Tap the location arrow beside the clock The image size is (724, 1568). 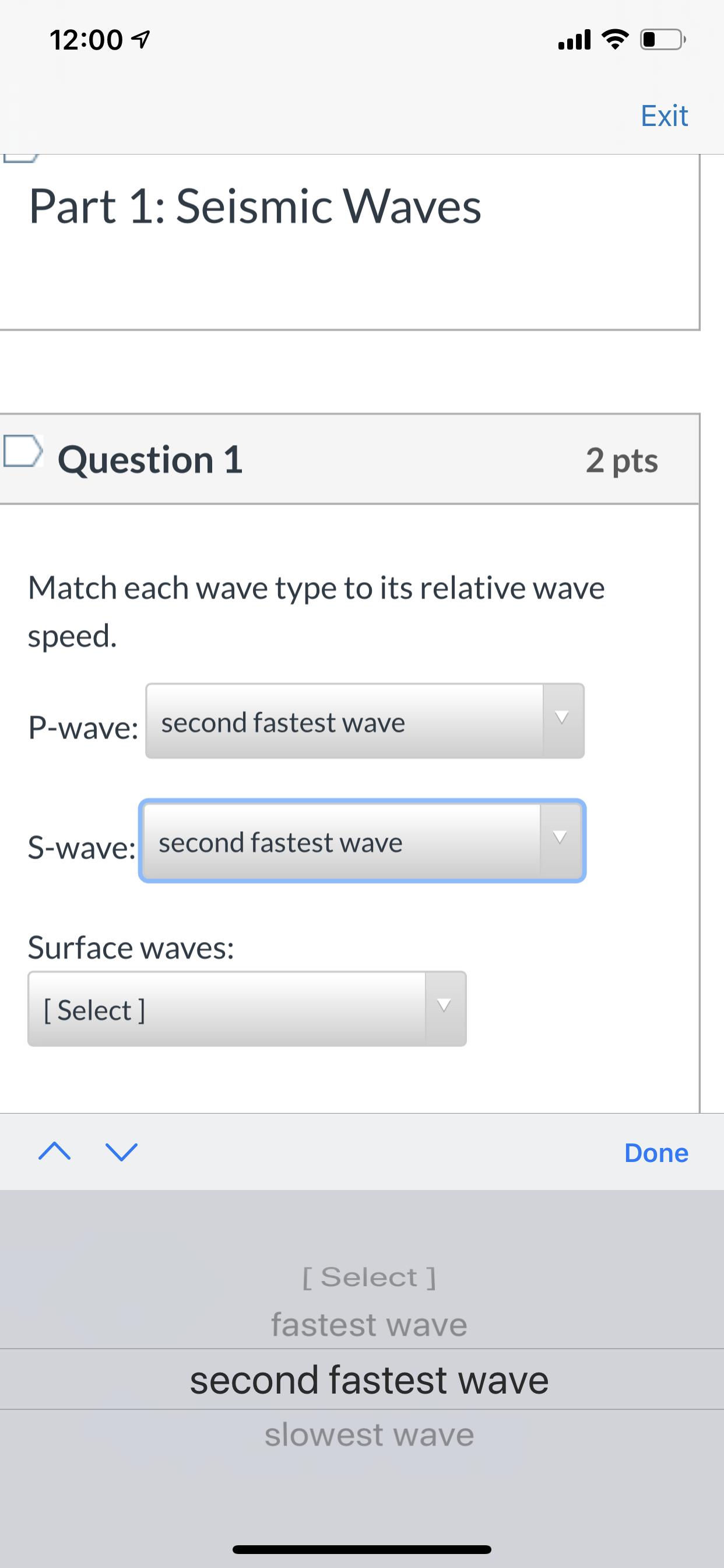click(140, 40)
